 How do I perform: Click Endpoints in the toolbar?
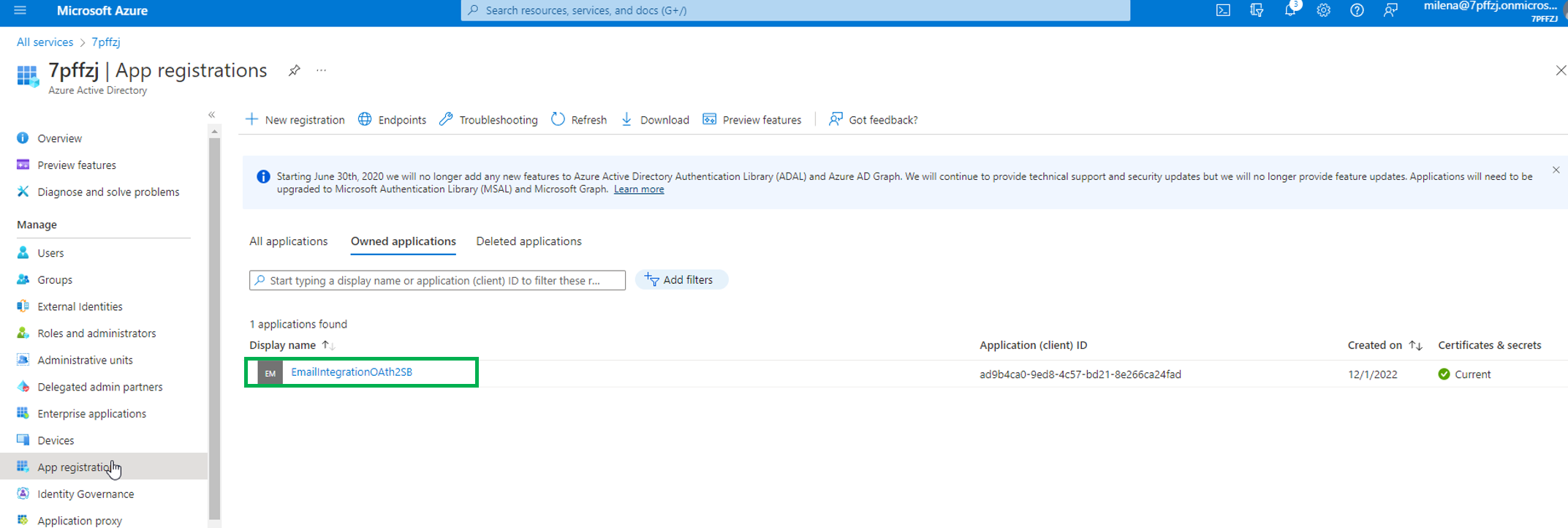[x=393, y=119]
